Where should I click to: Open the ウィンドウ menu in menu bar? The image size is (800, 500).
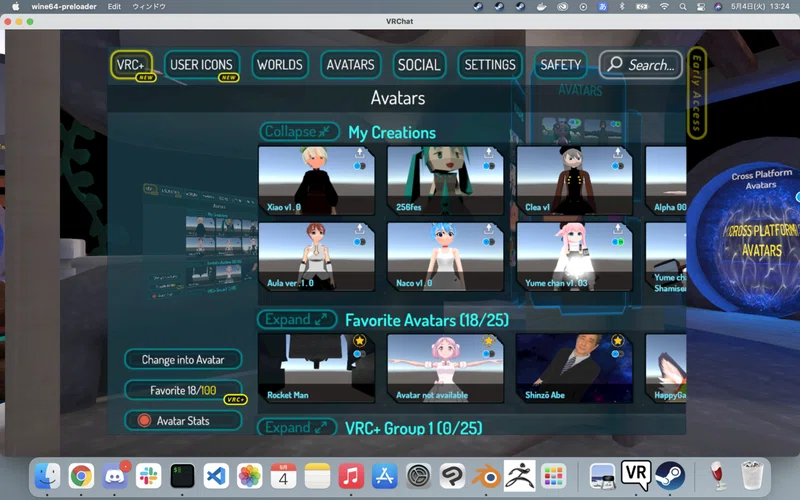pos(149,7)
